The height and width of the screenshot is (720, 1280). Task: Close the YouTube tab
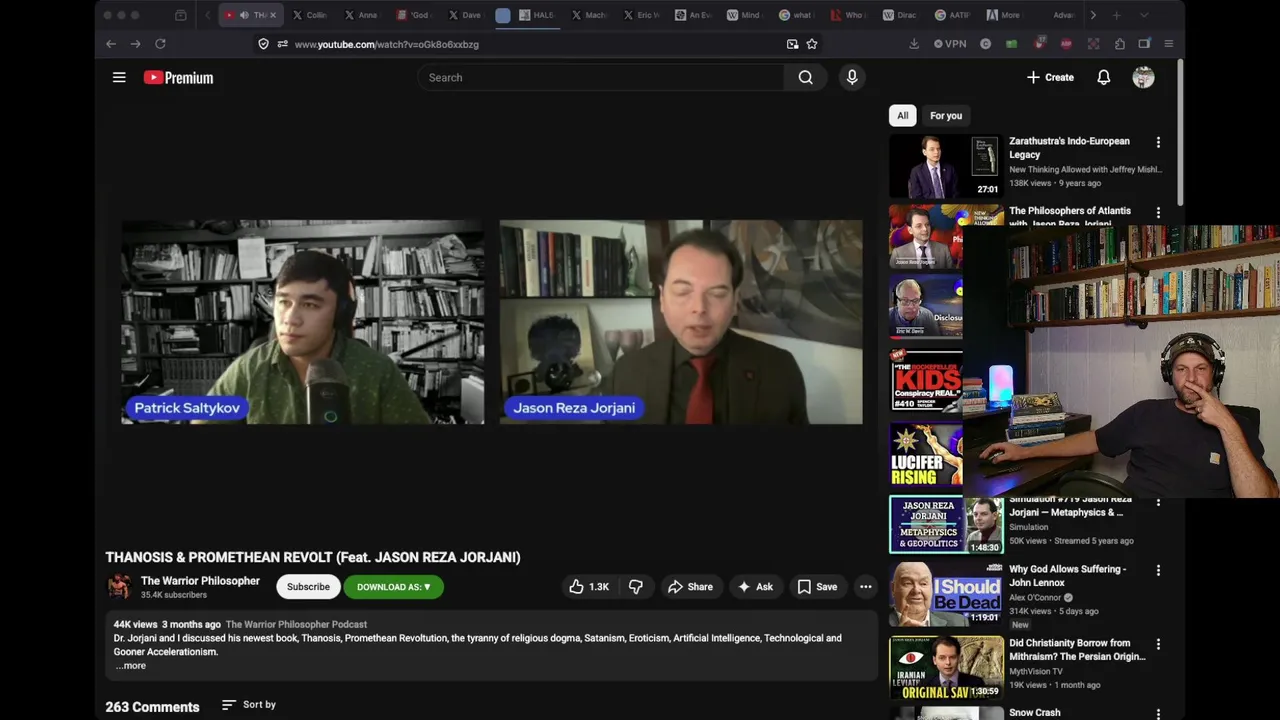click(273, 15)
